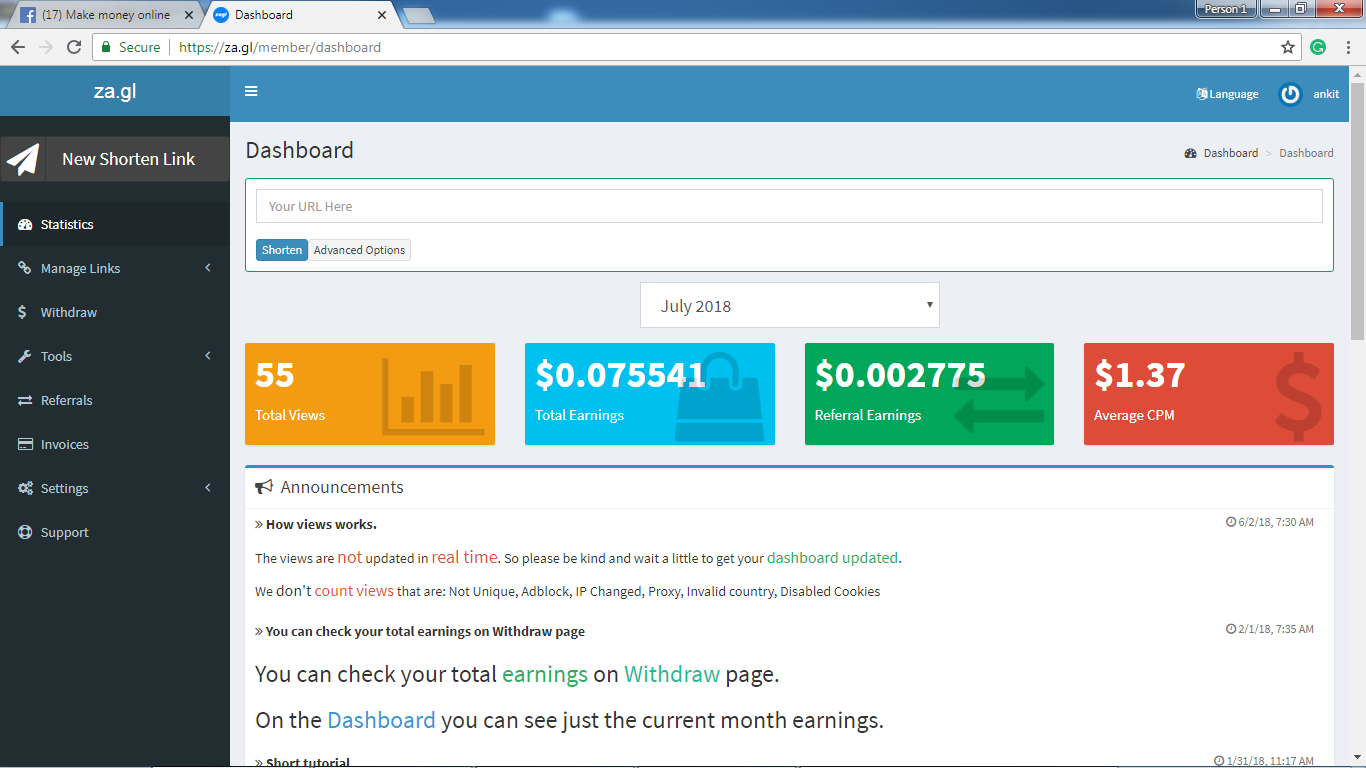Image resolution: width=1366 pixels, height=768 pixels.
Task: Click the Invoices card icon in sidebar
Action: (x=25, y=444)
